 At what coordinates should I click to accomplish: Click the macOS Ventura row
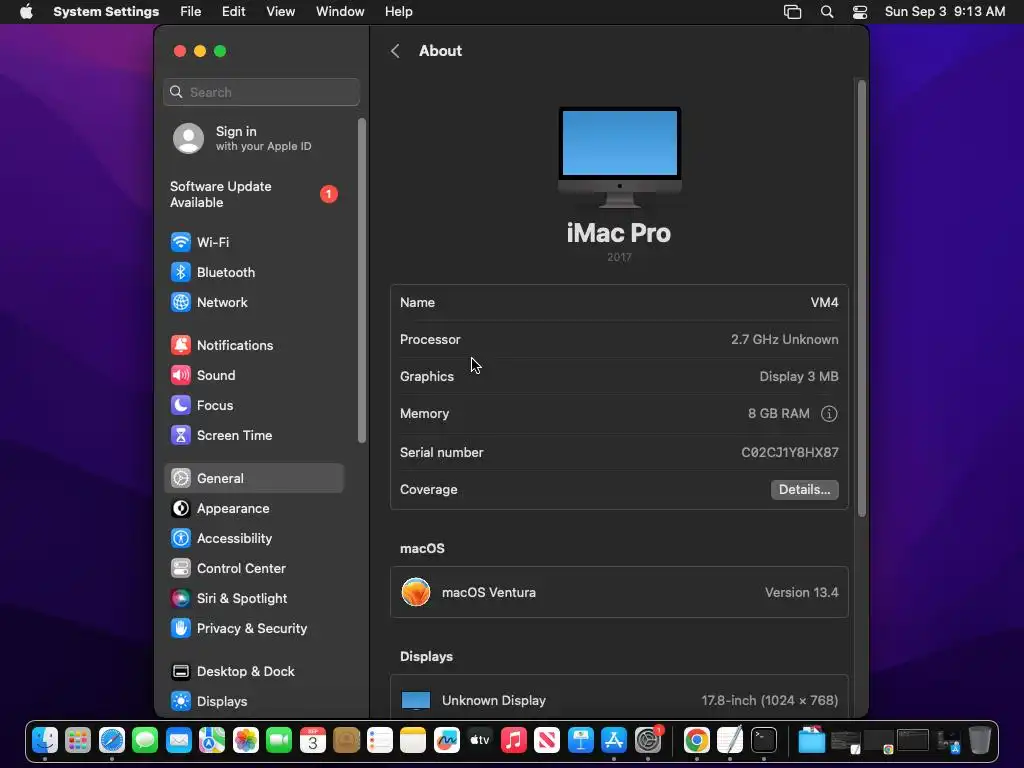coord(619,592)
